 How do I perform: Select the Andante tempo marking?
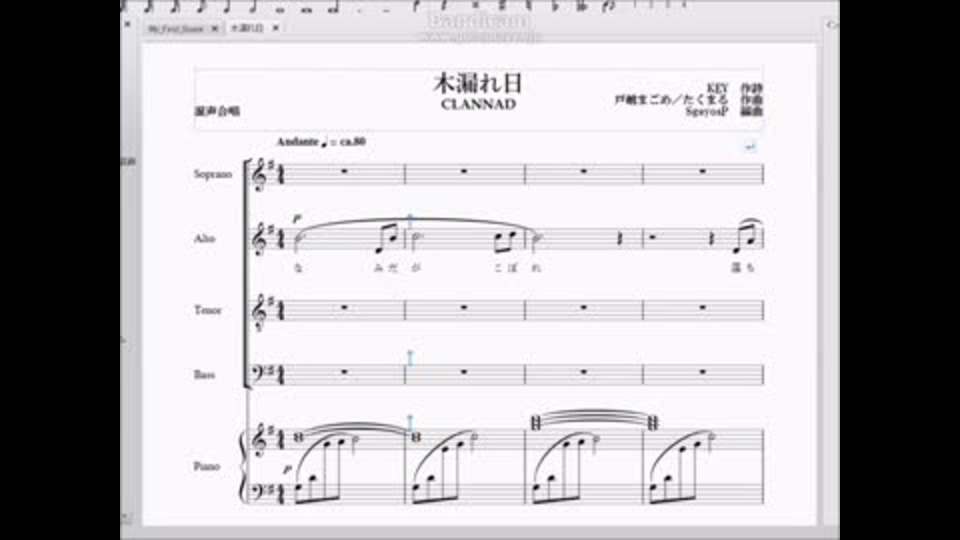pyautogui.click(x=321, y=141)
